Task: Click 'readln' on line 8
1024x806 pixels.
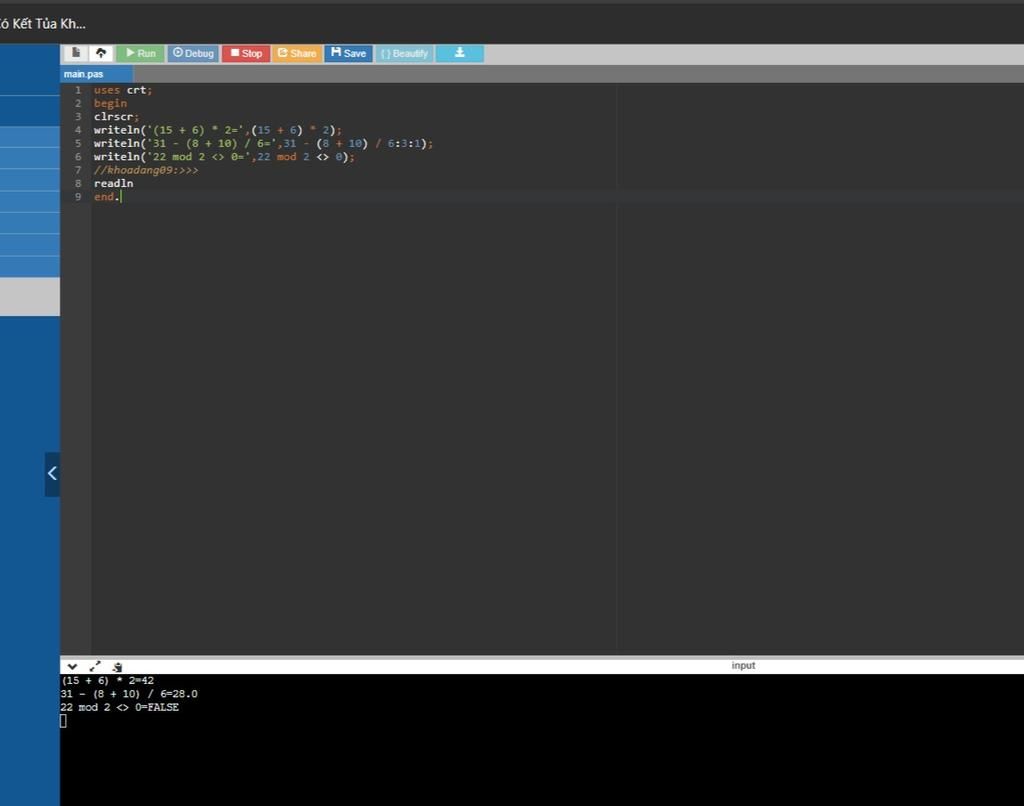Action: 114,184
